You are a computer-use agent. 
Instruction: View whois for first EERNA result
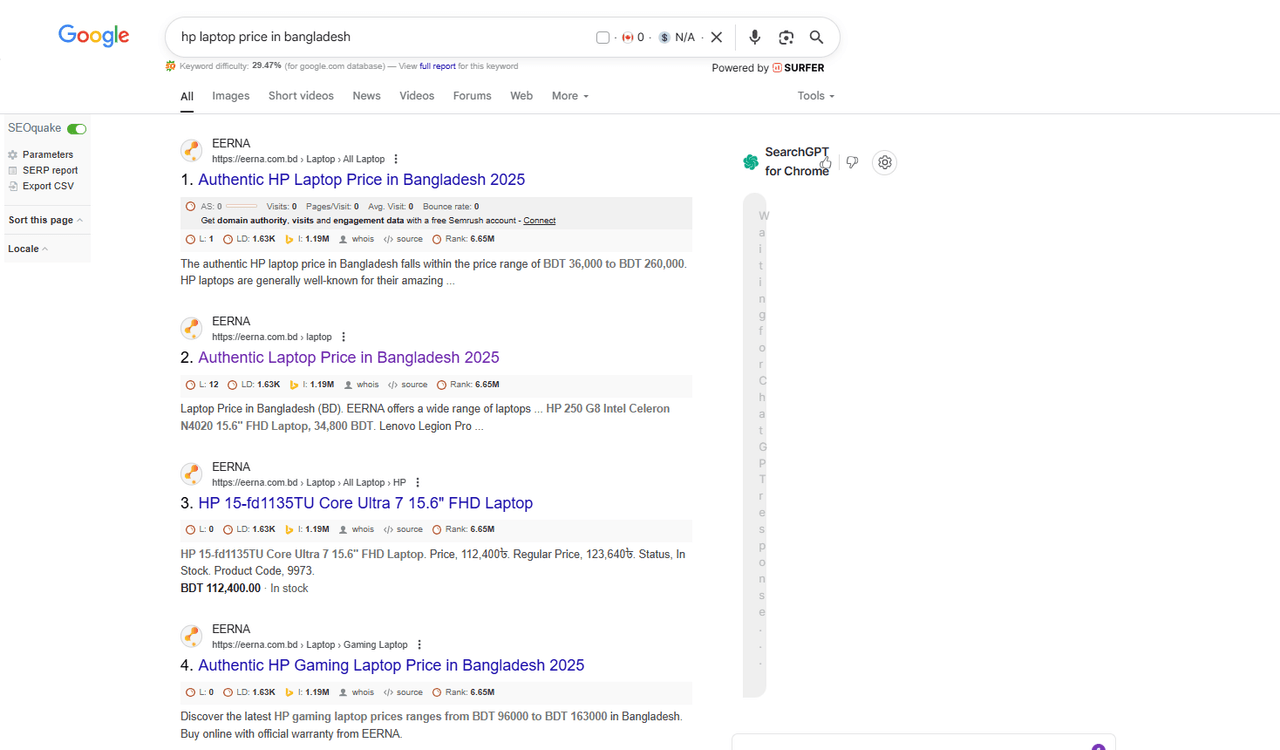[x=357, y=239]
